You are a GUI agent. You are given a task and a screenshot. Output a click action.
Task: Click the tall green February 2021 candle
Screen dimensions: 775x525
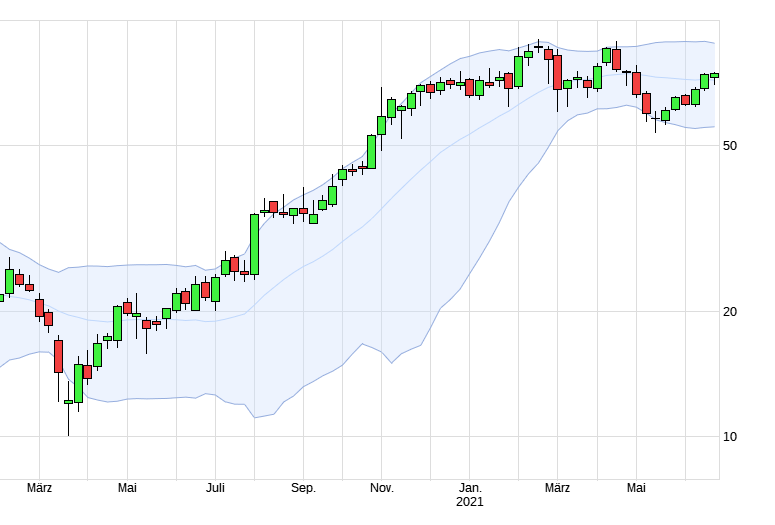tap(518, 71)
